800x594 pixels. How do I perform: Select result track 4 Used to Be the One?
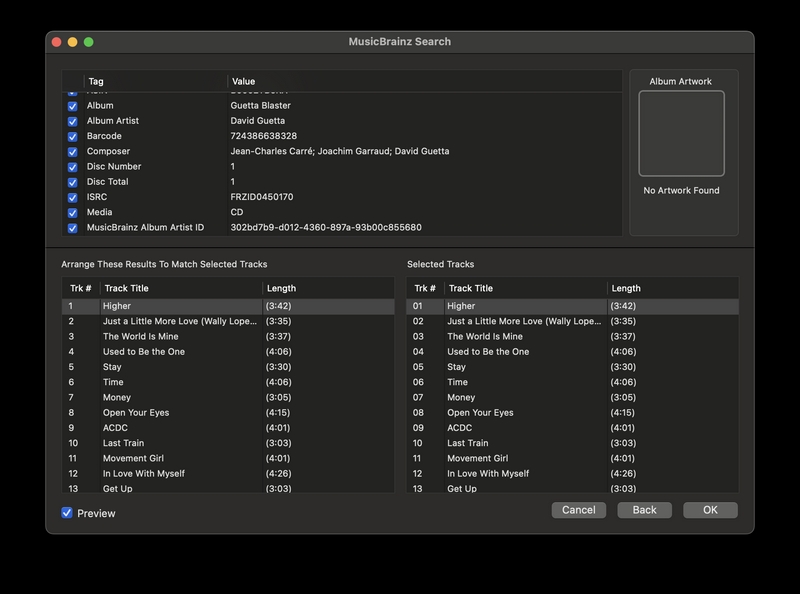click(x=228, y=352)
